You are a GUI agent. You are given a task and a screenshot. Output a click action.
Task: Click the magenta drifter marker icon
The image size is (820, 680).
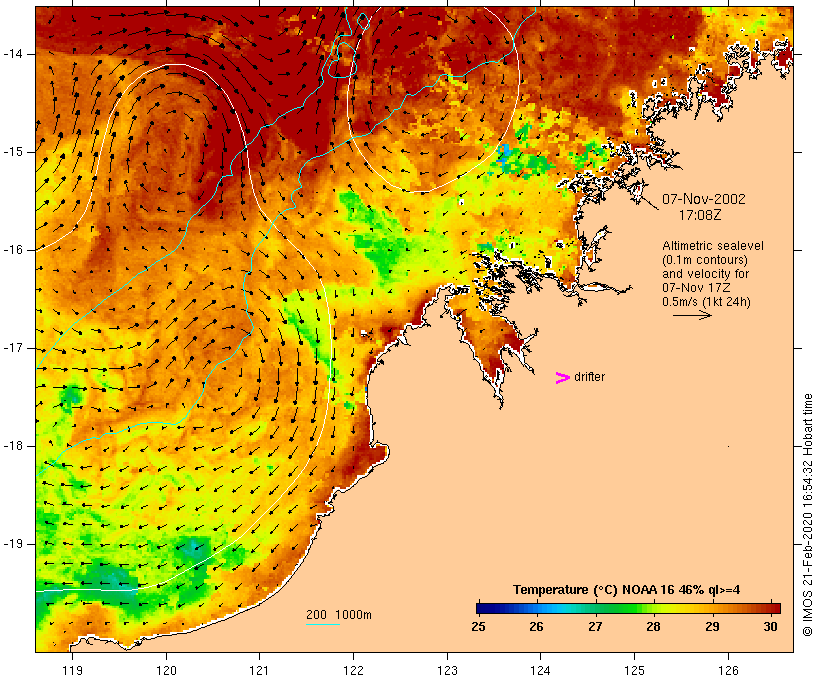click(562, 378)
